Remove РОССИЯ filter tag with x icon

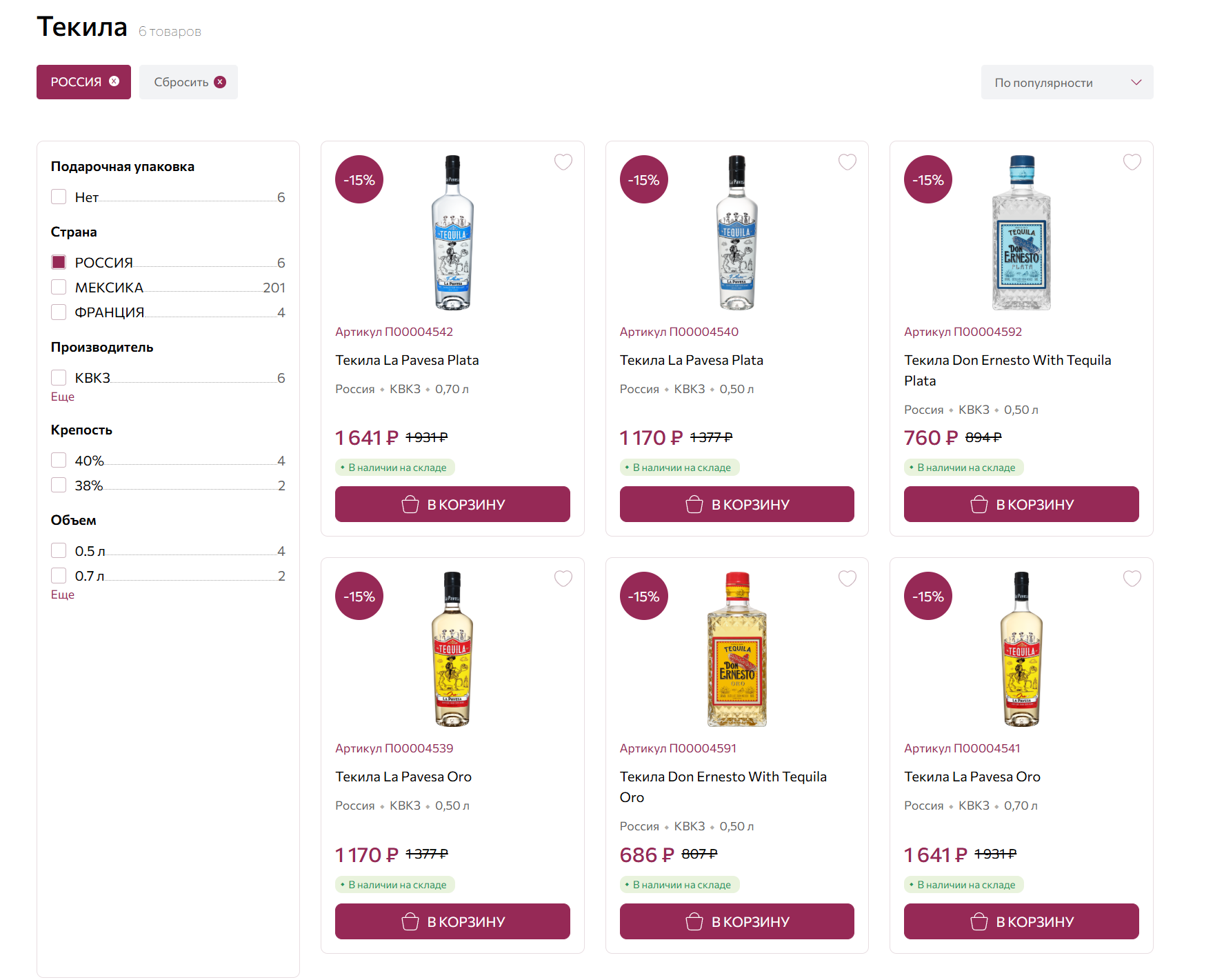pyautogui.click(x=114, y=81)
